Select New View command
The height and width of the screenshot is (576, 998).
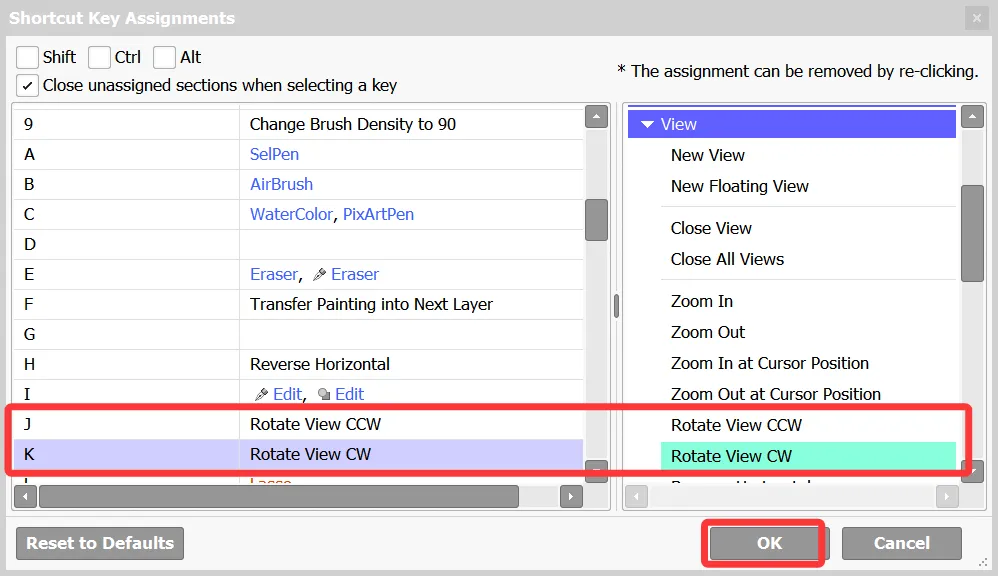pos(707,155)
